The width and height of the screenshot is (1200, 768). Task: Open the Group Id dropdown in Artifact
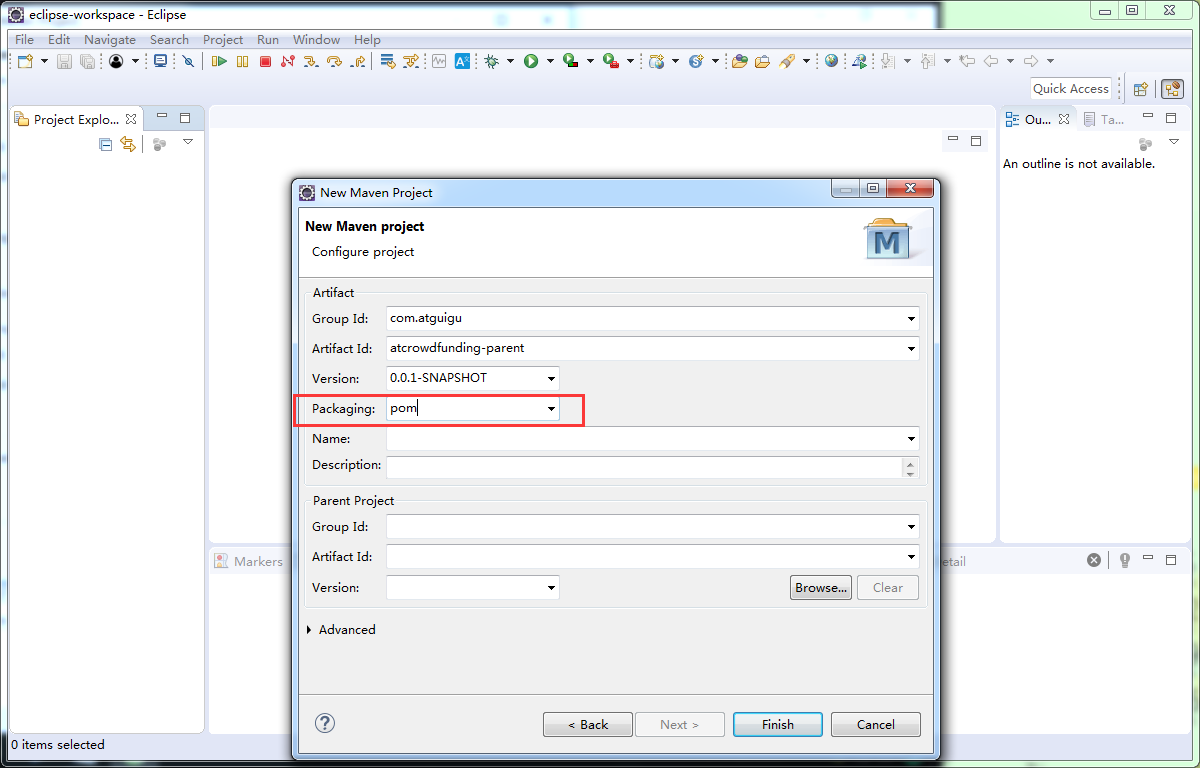[911, 319]
